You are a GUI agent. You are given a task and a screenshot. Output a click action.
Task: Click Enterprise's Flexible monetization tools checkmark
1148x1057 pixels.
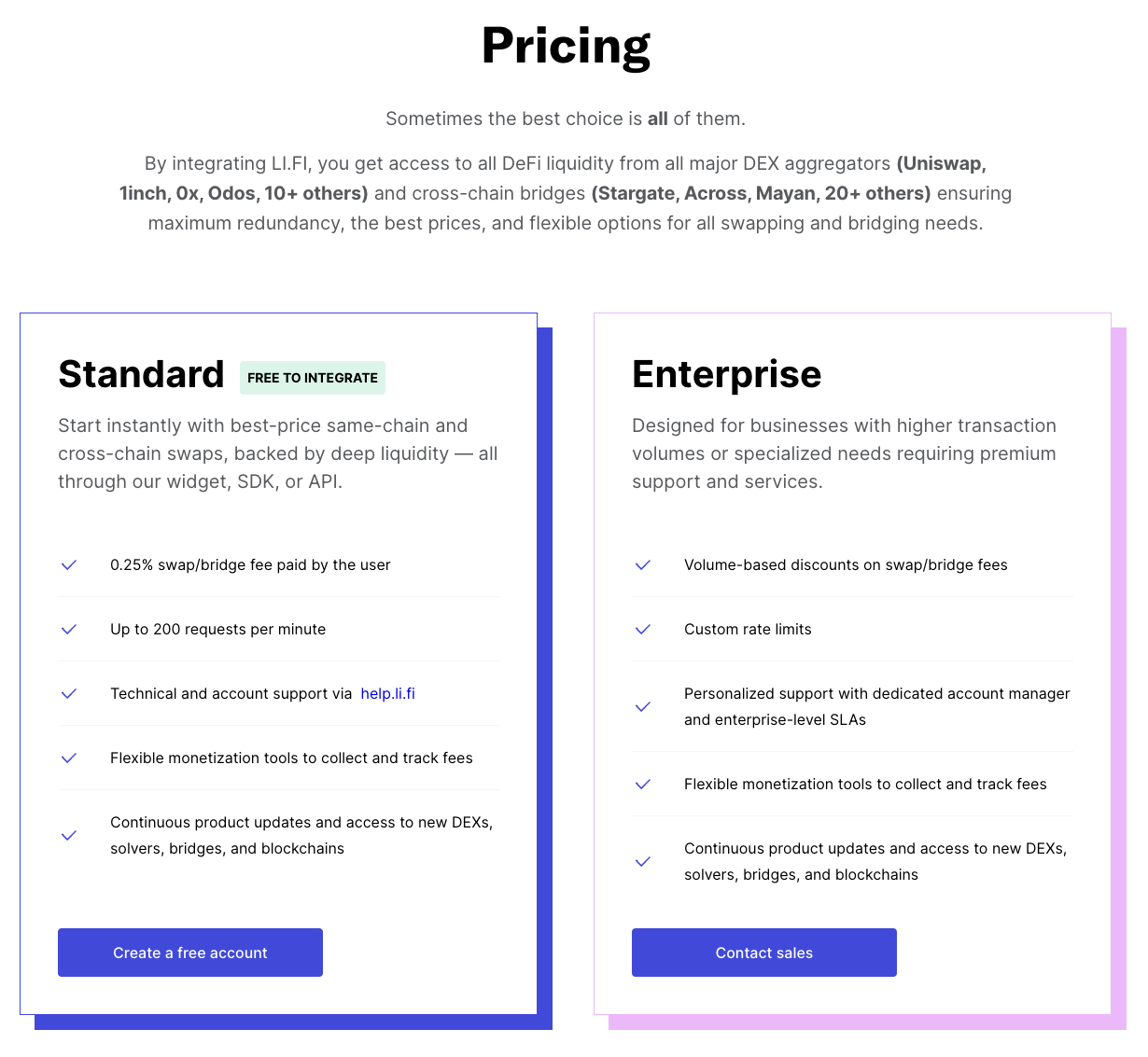tap(643, 785)
